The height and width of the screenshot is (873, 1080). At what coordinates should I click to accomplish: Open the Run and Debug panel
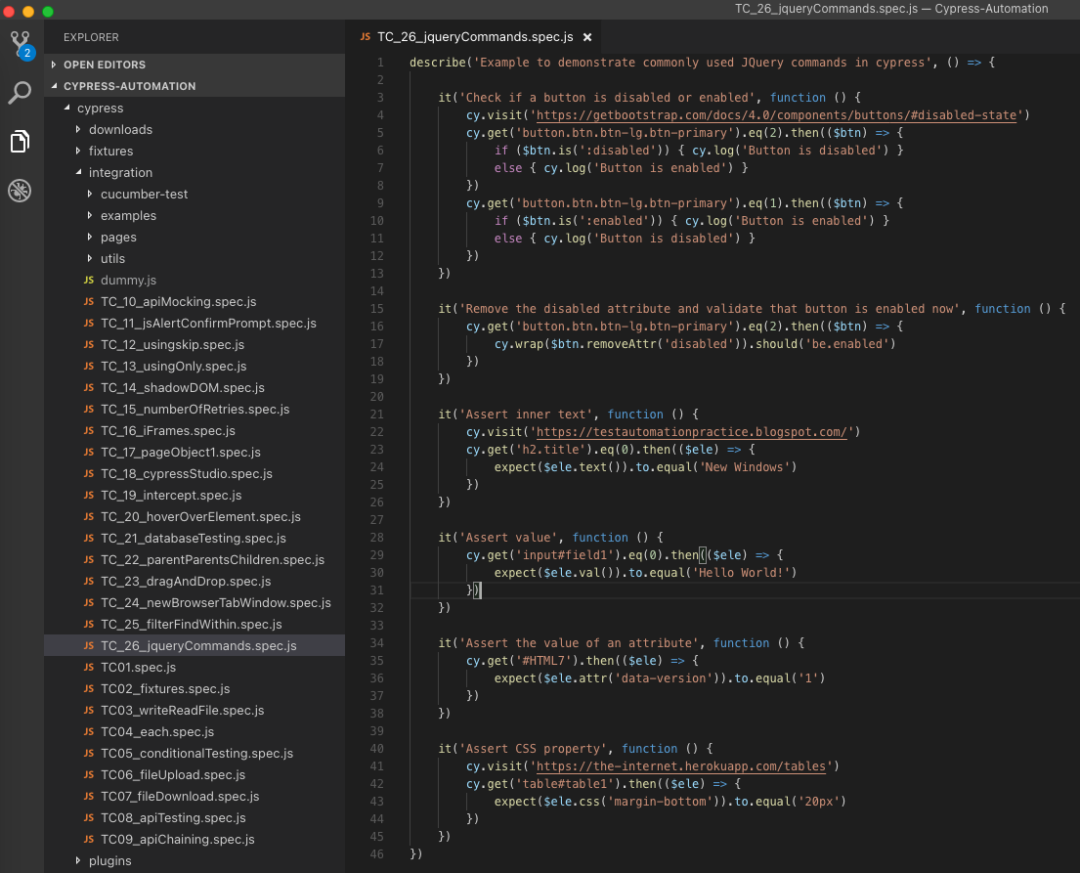tap(20, 191)
